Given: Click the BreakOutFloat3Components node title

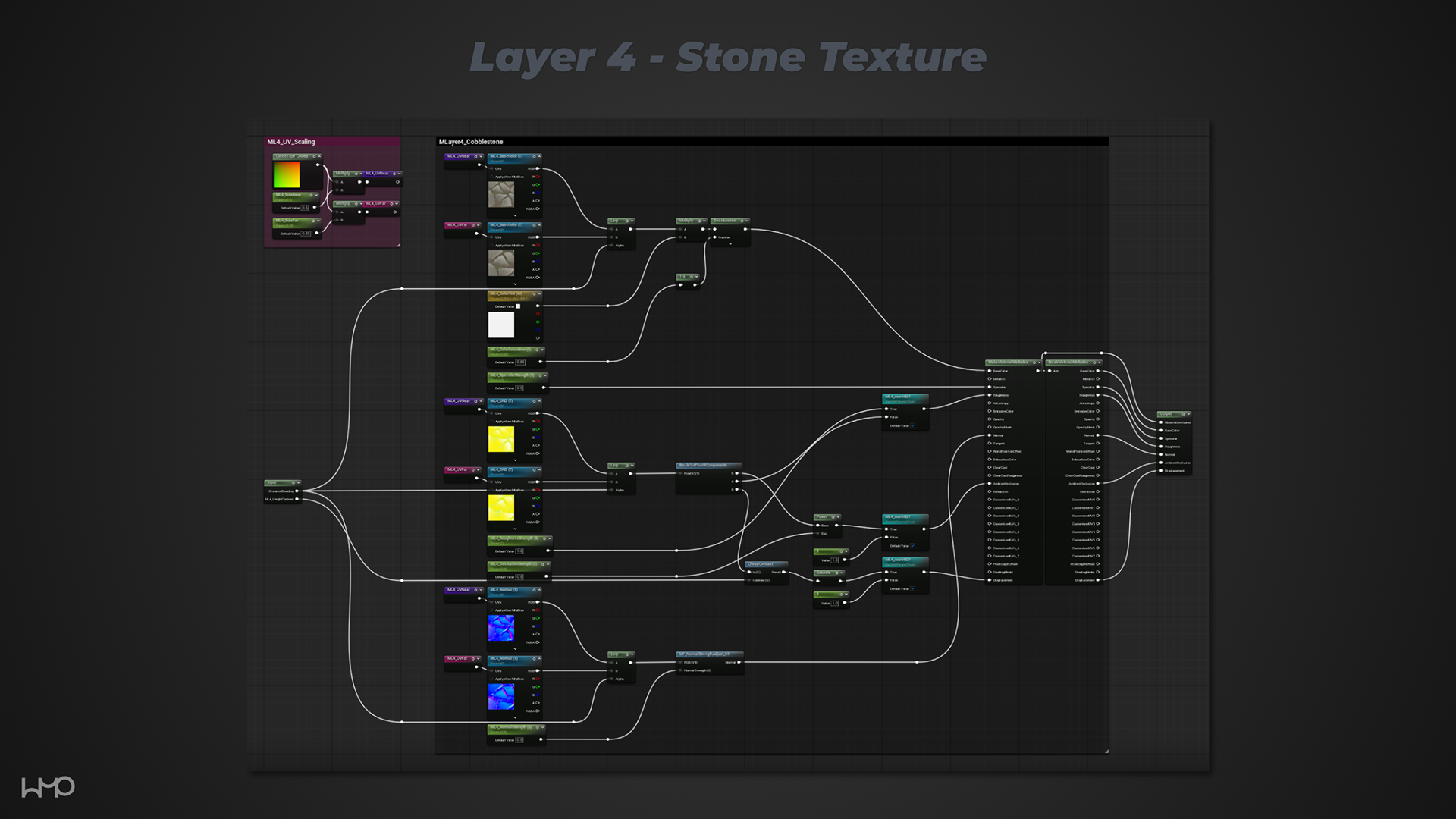Looking at the screenshot, I should (x=703, y=466).
